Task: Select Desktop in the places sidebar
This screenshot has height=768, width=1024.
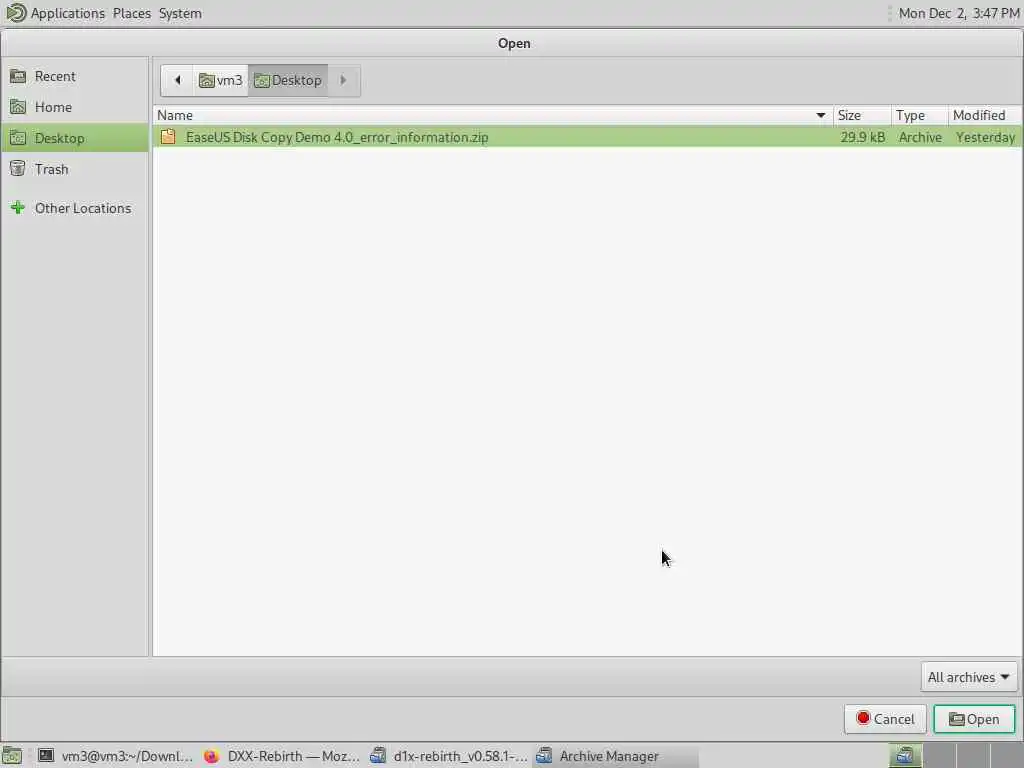Action: tap(74, 138)
